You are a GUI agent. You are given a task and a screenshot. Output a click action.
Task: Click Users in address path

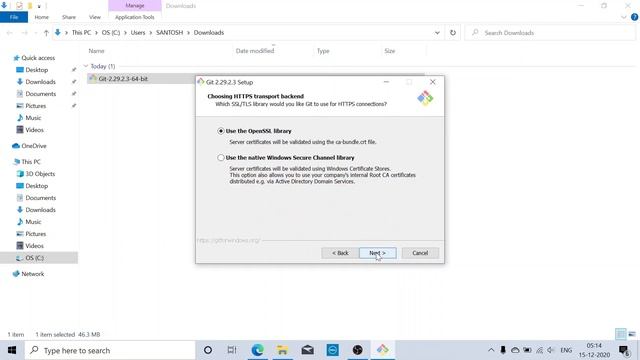coord(138,33)
